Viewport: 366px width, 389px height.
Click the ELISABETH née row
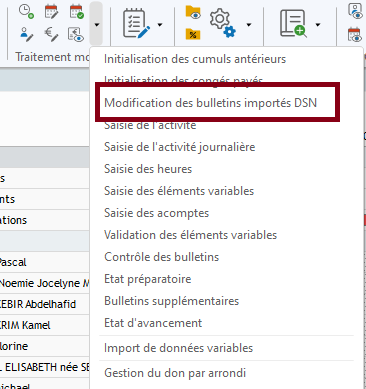[x=45, y=367]
